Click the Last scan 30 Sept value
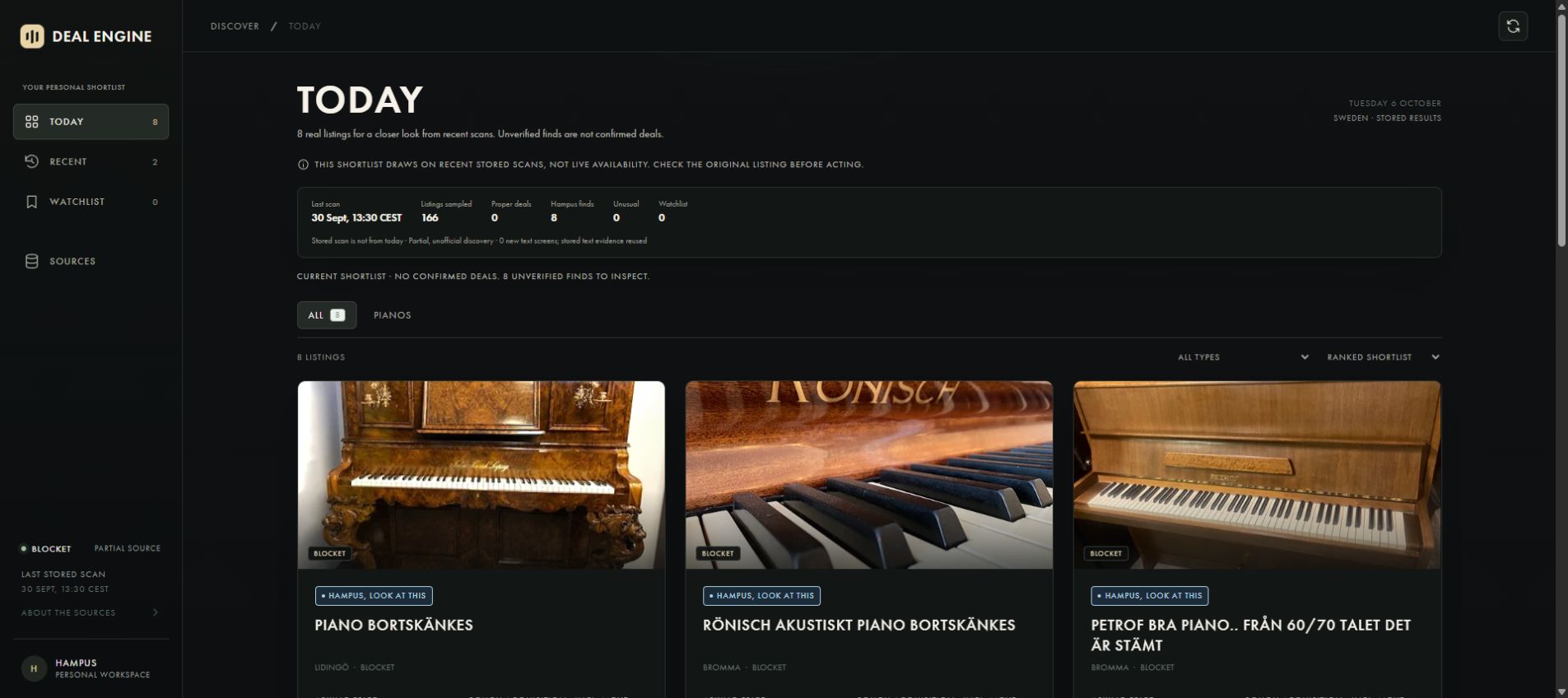The width and height of the screenshot is (1568, 698). [356, 218]
